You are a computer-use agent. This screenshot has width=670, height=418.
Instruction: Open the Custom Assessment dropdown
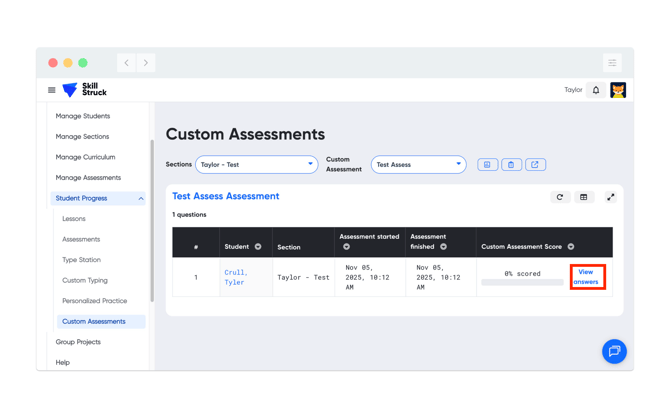(x=418, y=165)
